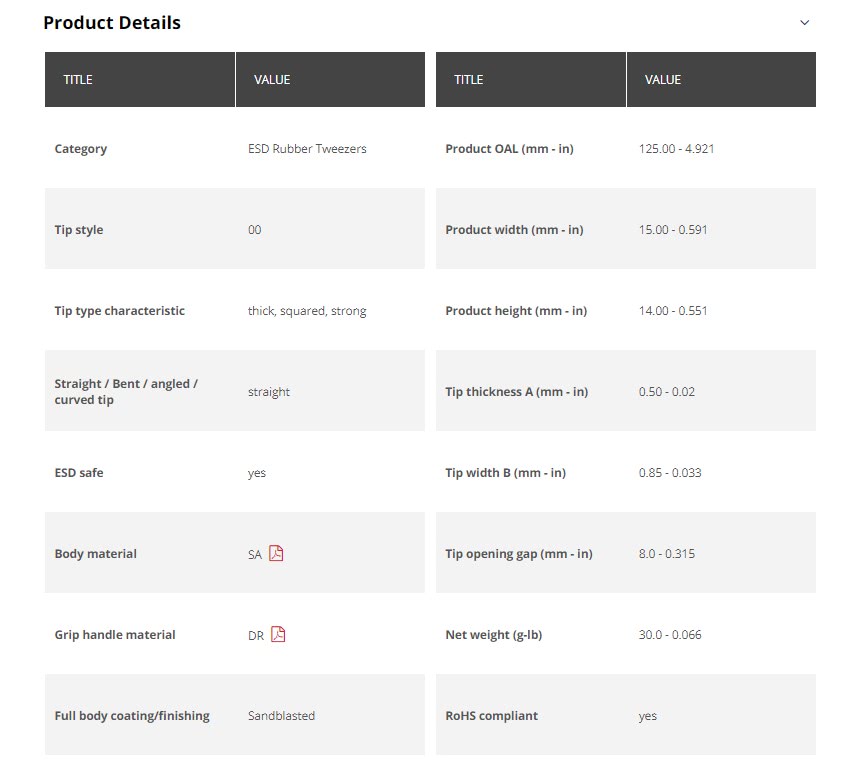Collapse the Product Details section chevron

tap(804, 23)
